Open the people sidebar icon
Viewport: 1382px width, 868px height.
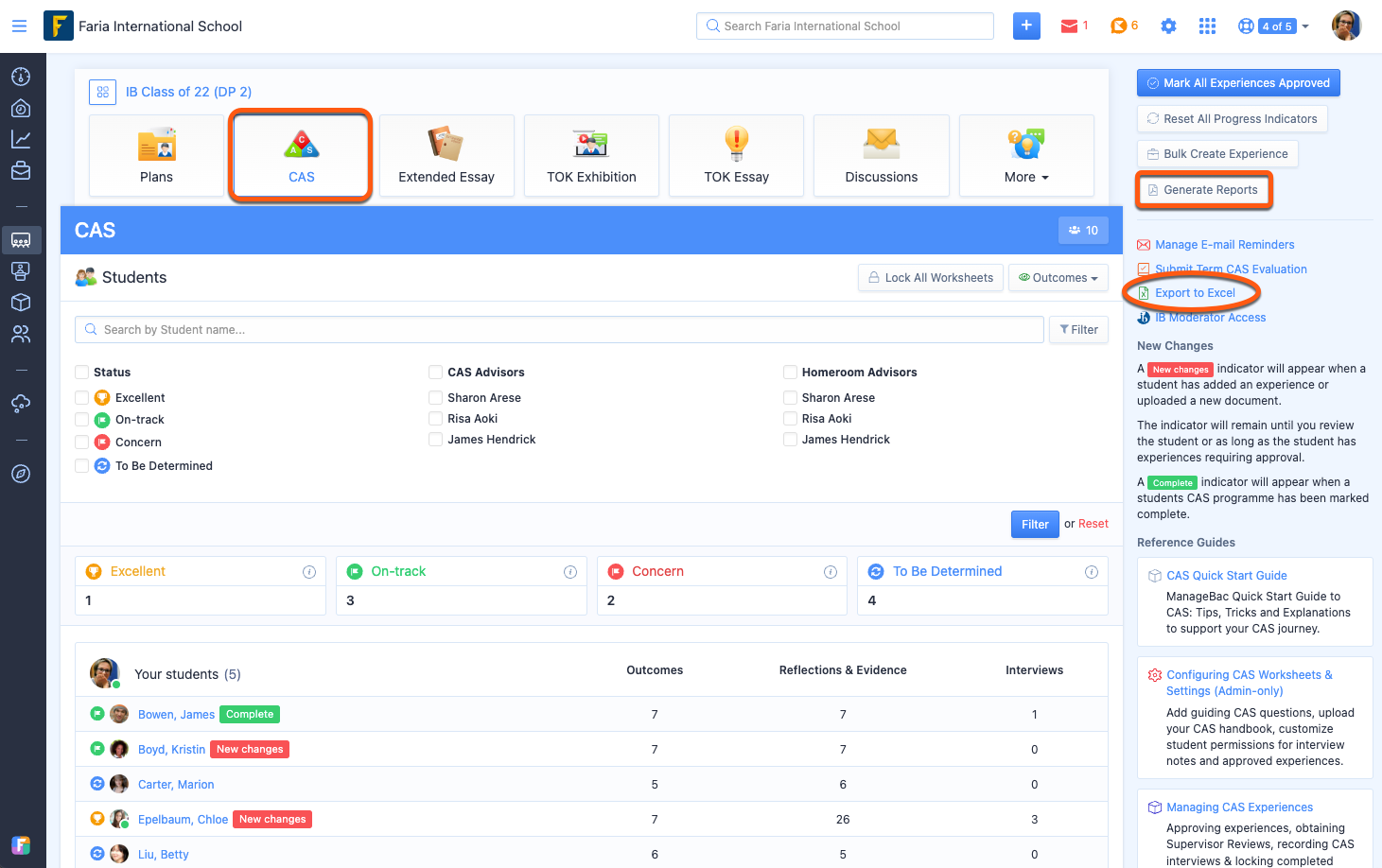point(21,334)
